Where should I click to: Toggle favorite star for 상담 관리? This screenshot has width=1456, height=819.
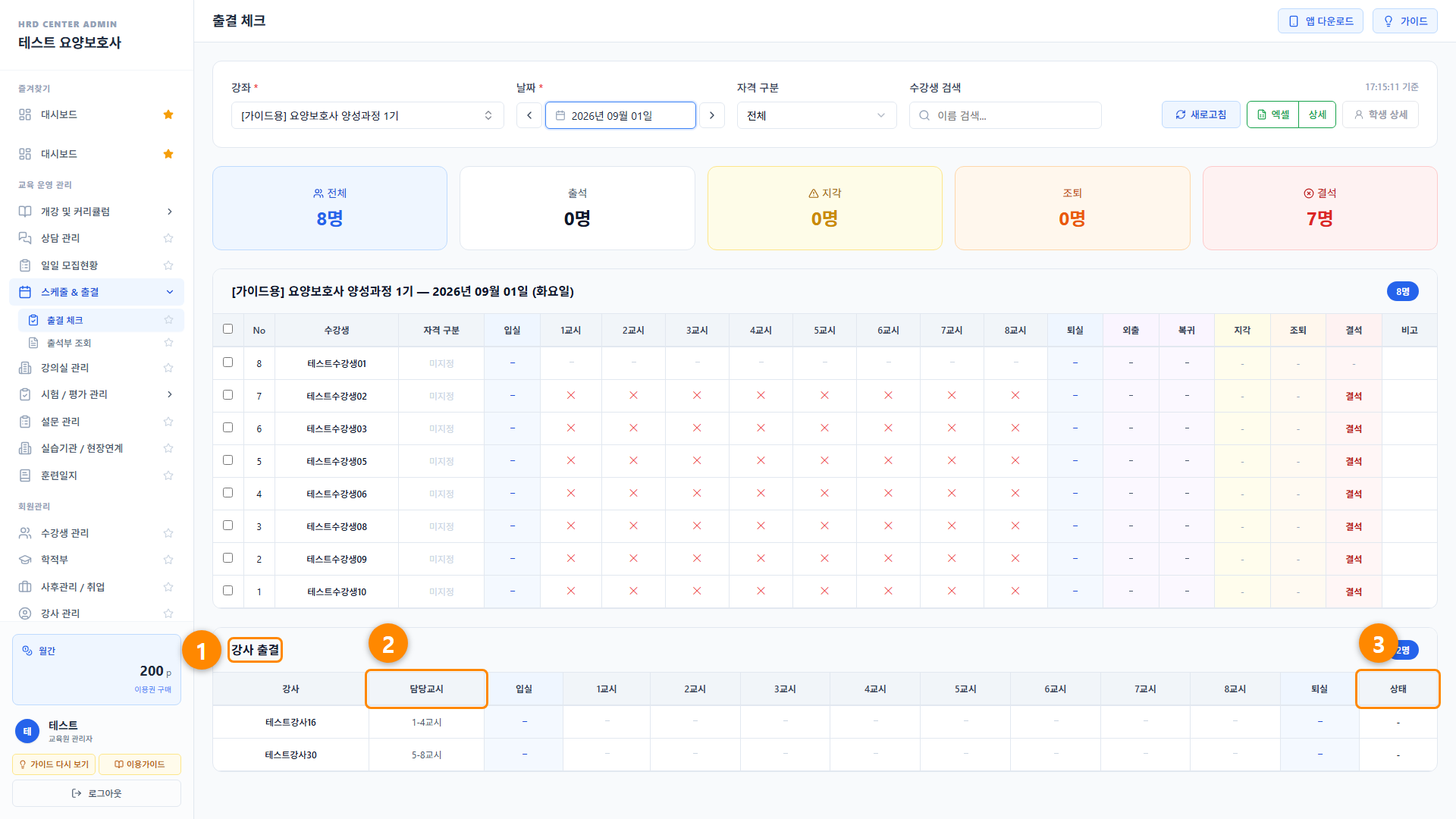(168, 238)
